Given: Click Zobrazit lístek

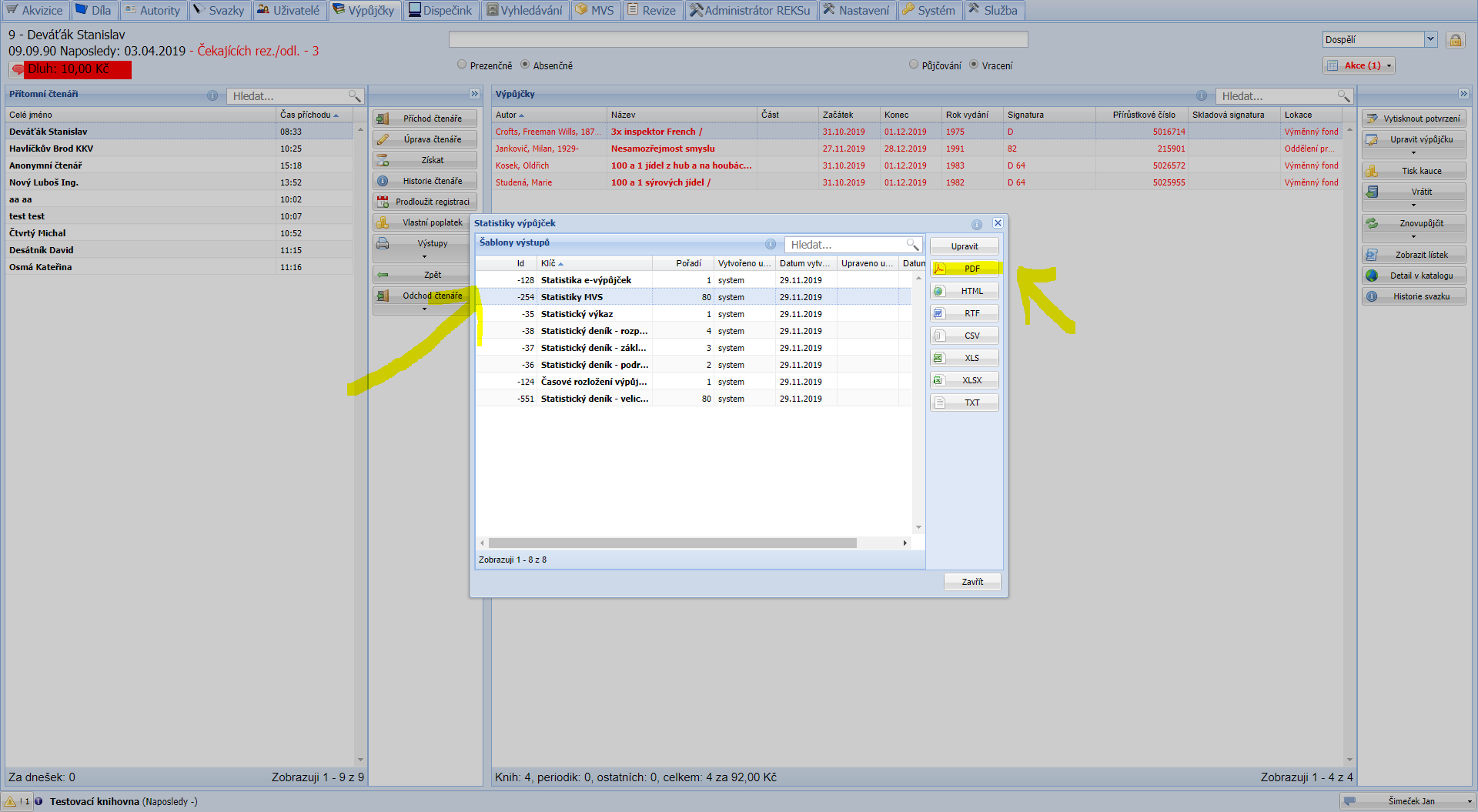Looking at the screenshot, I should 1413,255.
